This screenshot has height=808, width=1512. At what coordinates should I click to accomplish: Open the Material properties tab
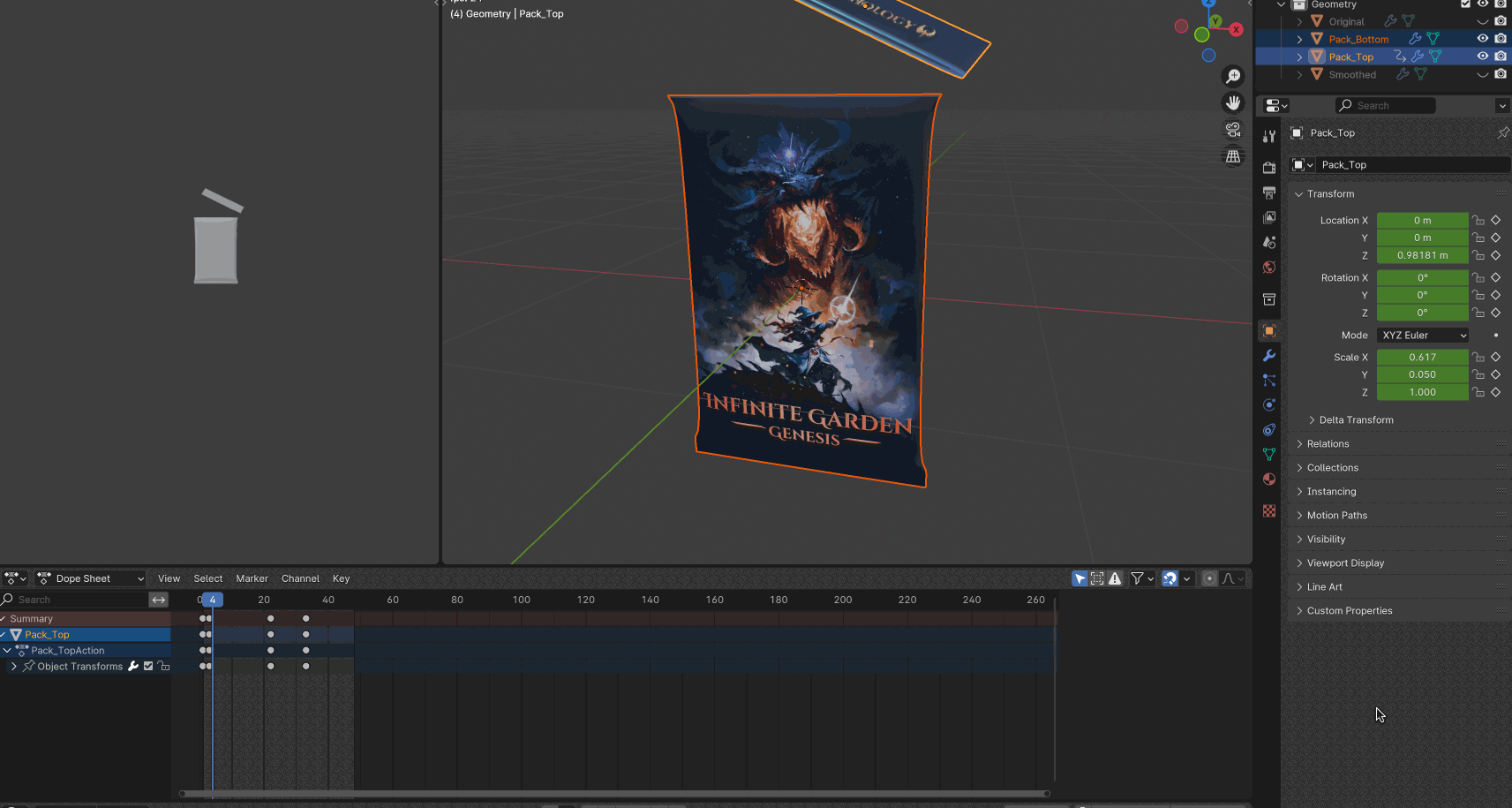[x=1269, y=480]
